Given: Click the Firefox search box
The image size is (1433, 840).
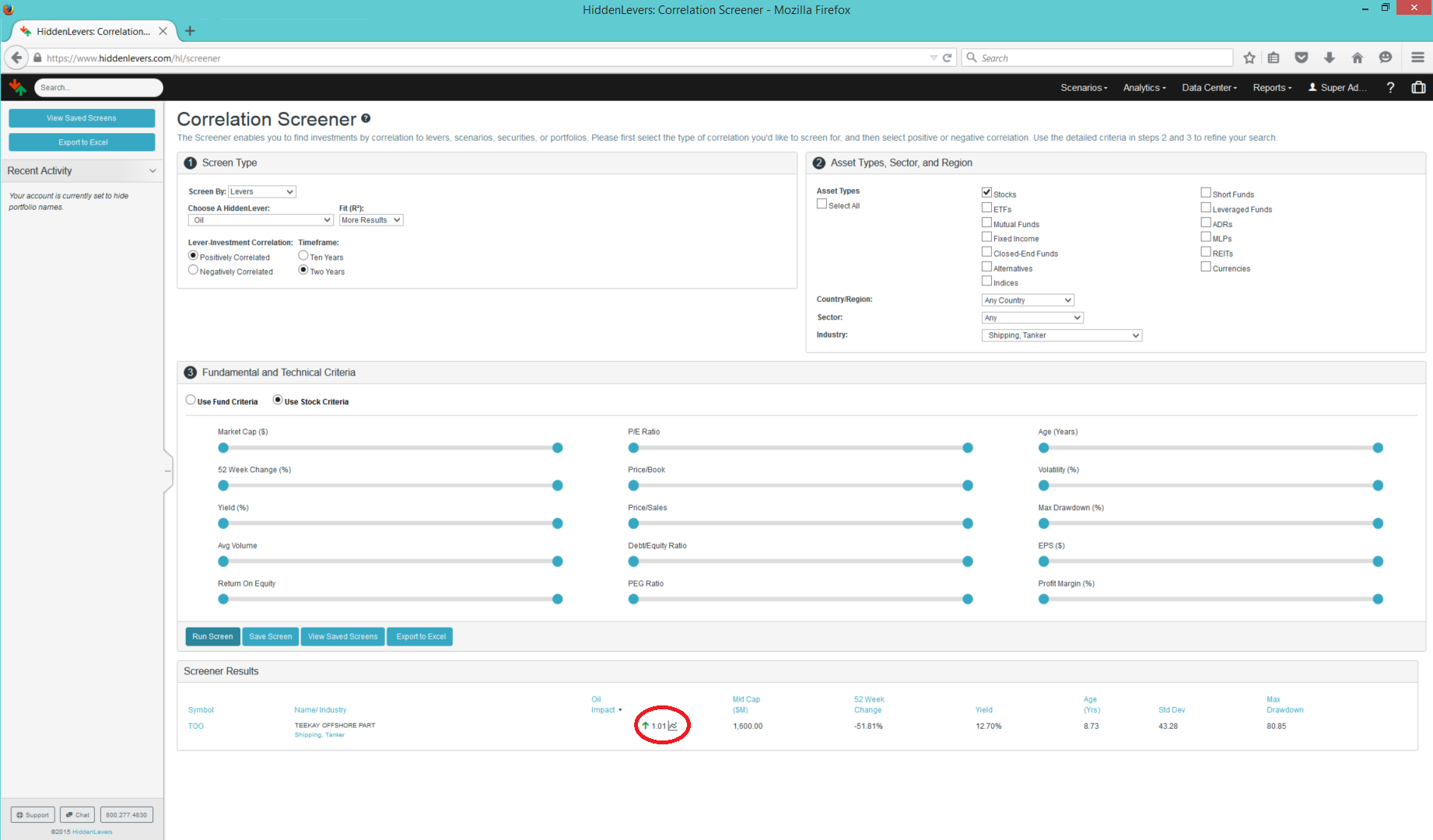Looking at the screenshot, I should 1098,58.
